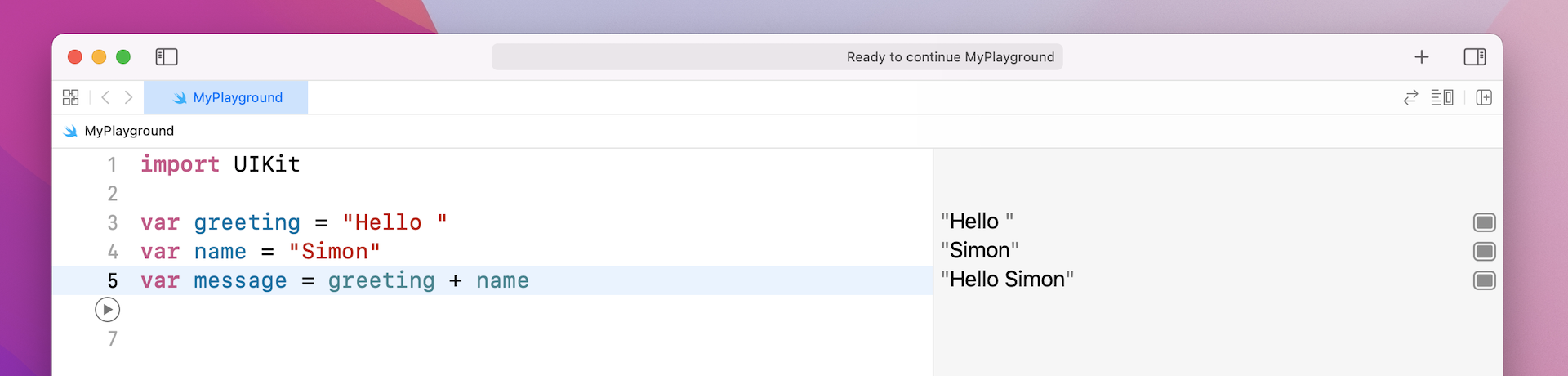Click MyPlayground in the jump bar
The height and width of the screenshot is (376, 1568).
[x=128, y=131]
